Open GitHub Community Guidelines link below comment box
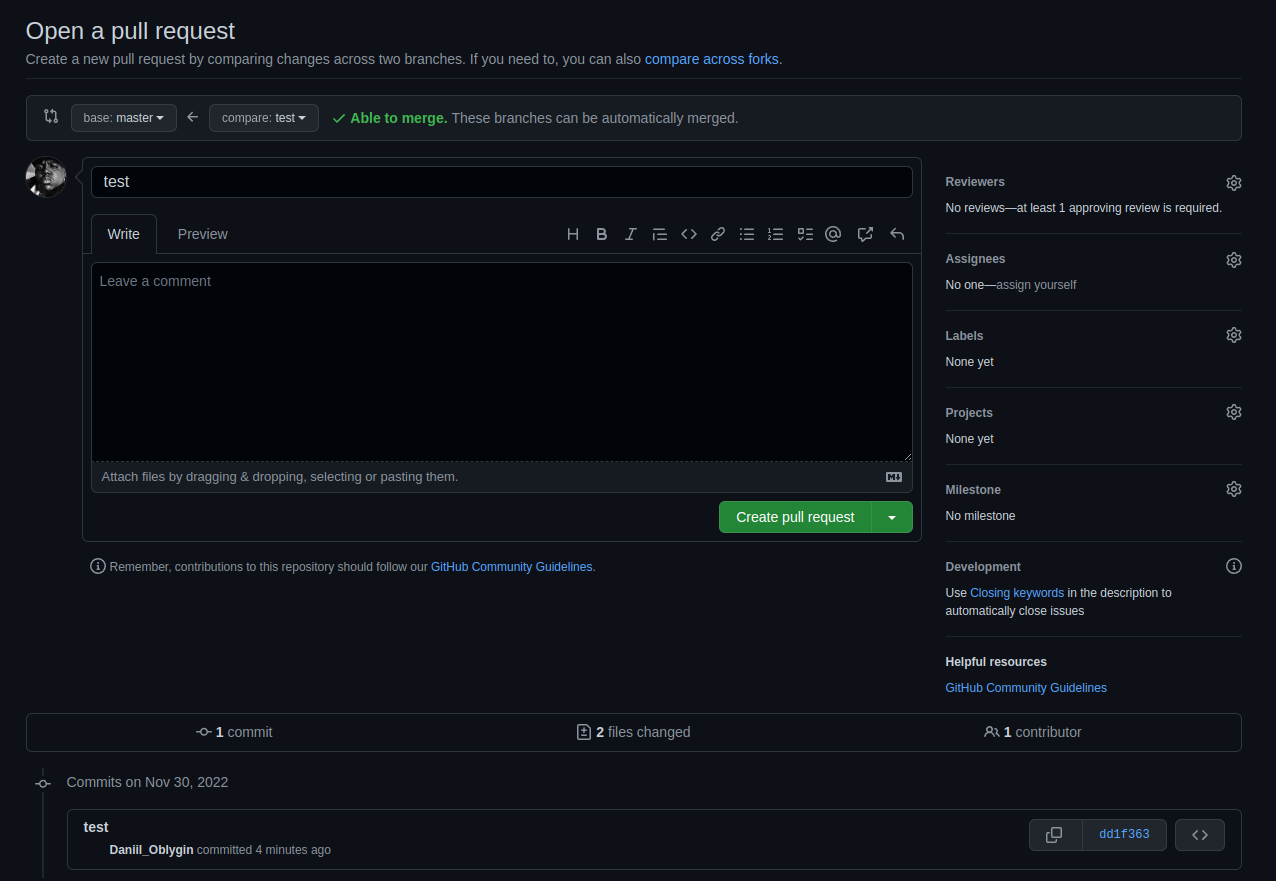 (512, 567)
